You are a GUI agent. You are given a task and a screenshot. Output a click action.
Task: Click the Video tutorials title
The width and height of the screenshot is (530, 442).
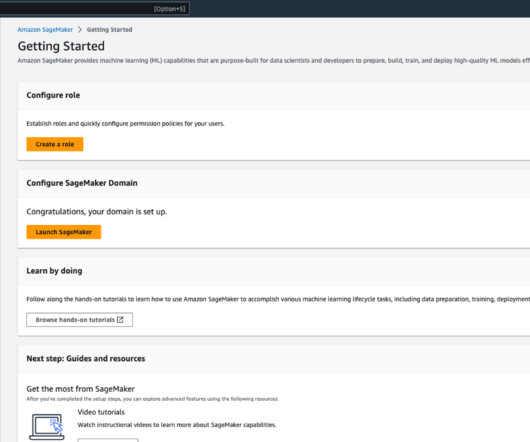click(101, 412)
